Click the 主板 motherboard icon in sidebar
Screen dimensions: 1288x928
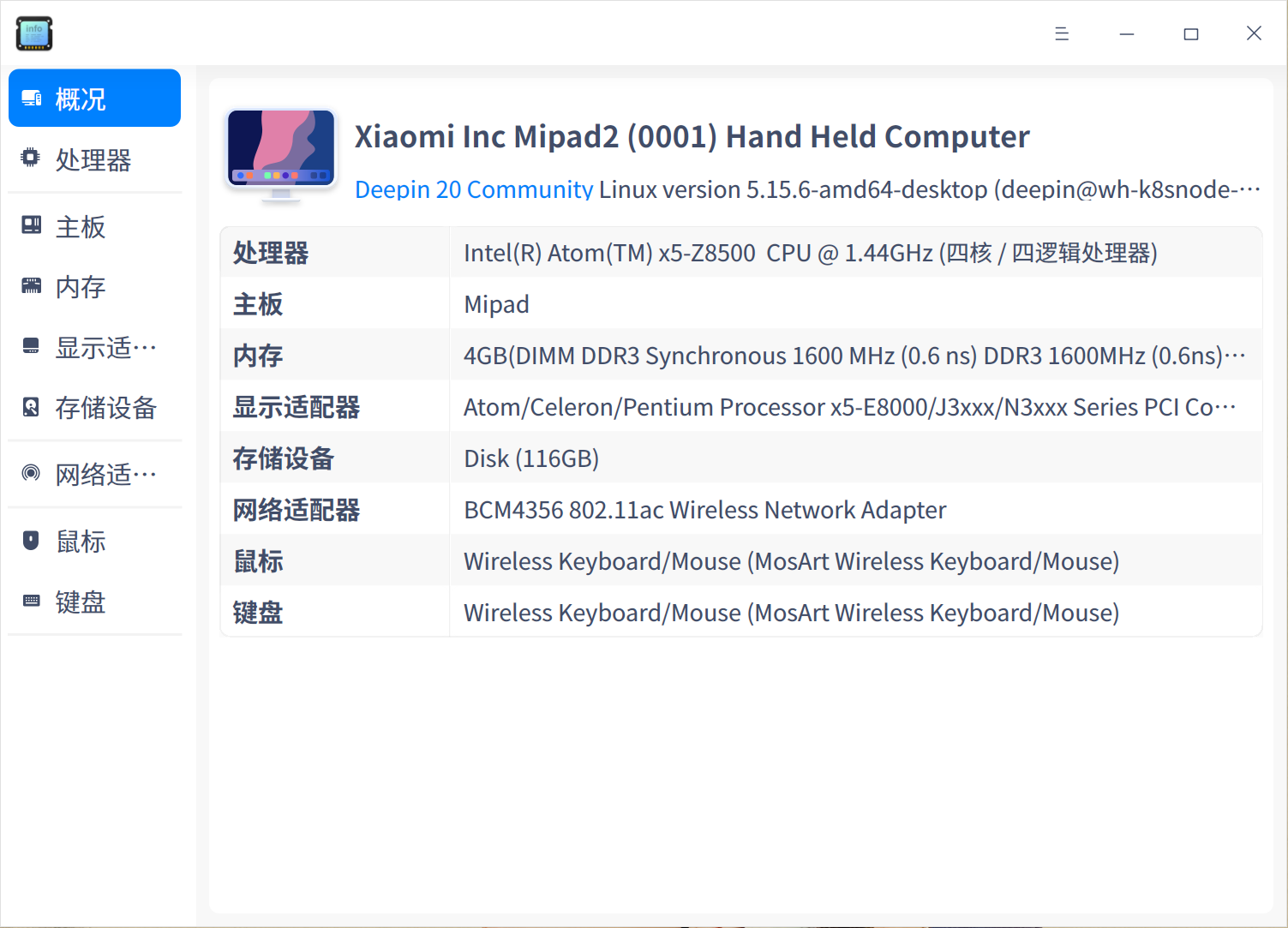pyautogui.click(x=32, y=225)
